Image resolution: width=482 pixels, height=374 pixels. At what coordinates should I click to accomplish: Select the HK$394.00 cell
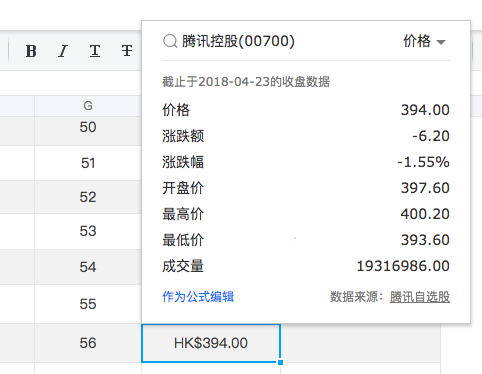pyautogui.click(x=211, y=343)
